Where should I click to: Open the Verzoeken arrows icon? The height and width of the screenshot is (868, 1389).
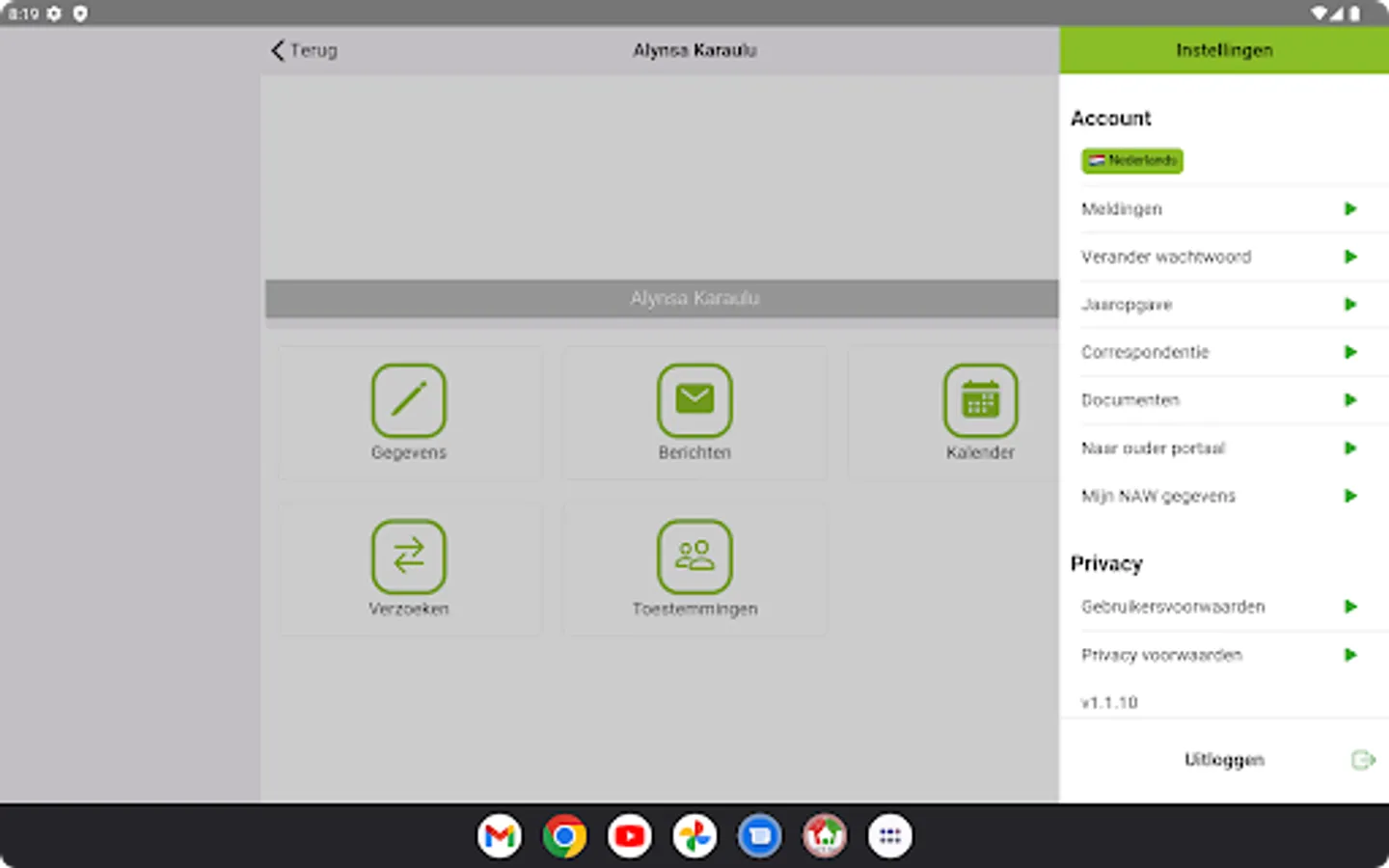click(408, 556)
